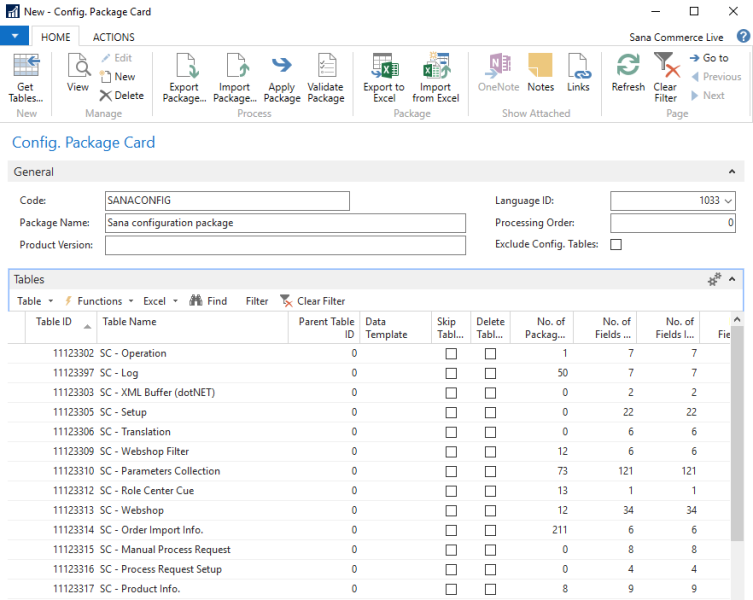
Task: Click Go to in the Page group
Action: (709, 58)
